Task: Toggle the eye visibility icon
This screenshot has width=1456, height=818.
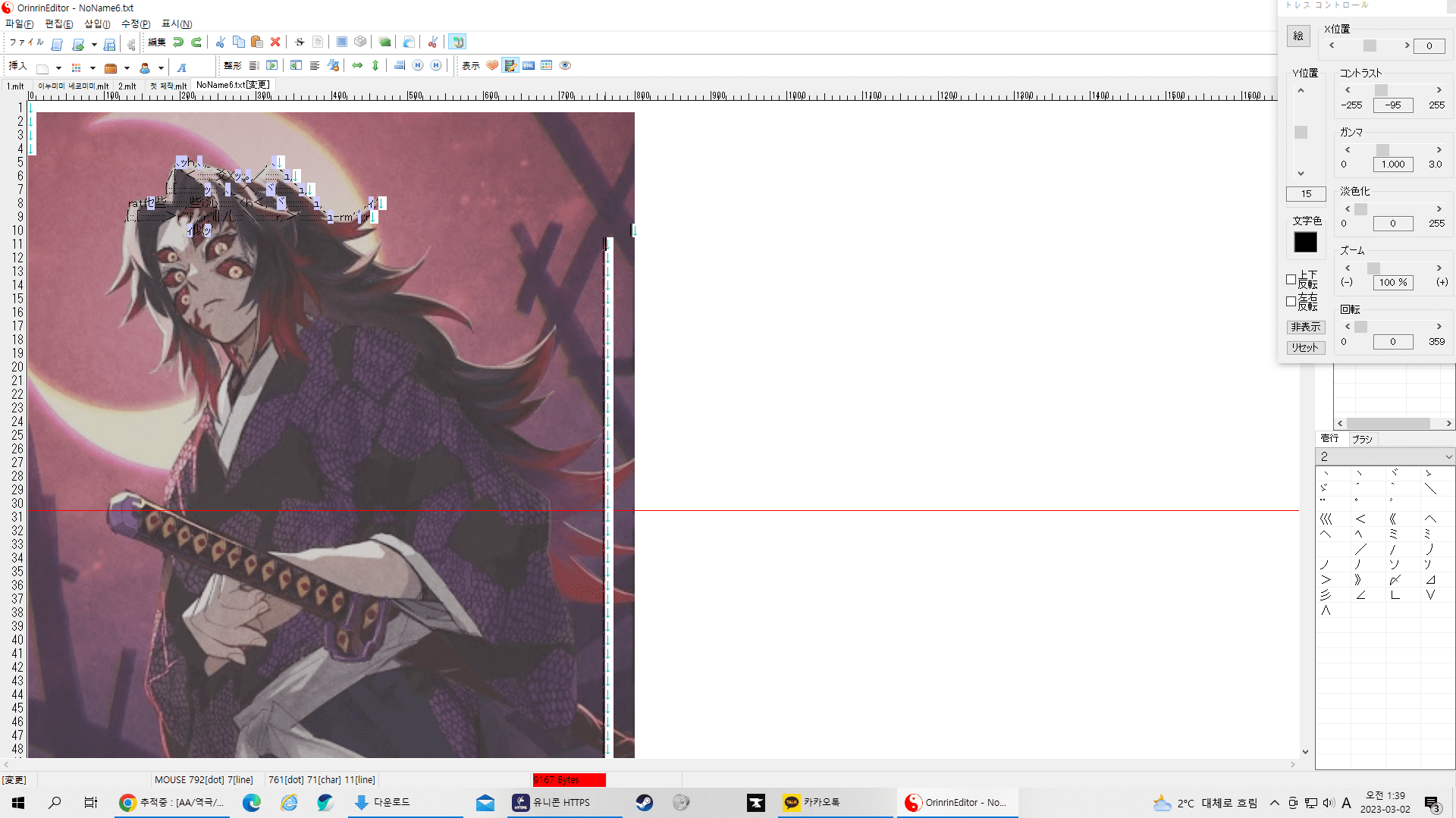Action: coord(565,66)
